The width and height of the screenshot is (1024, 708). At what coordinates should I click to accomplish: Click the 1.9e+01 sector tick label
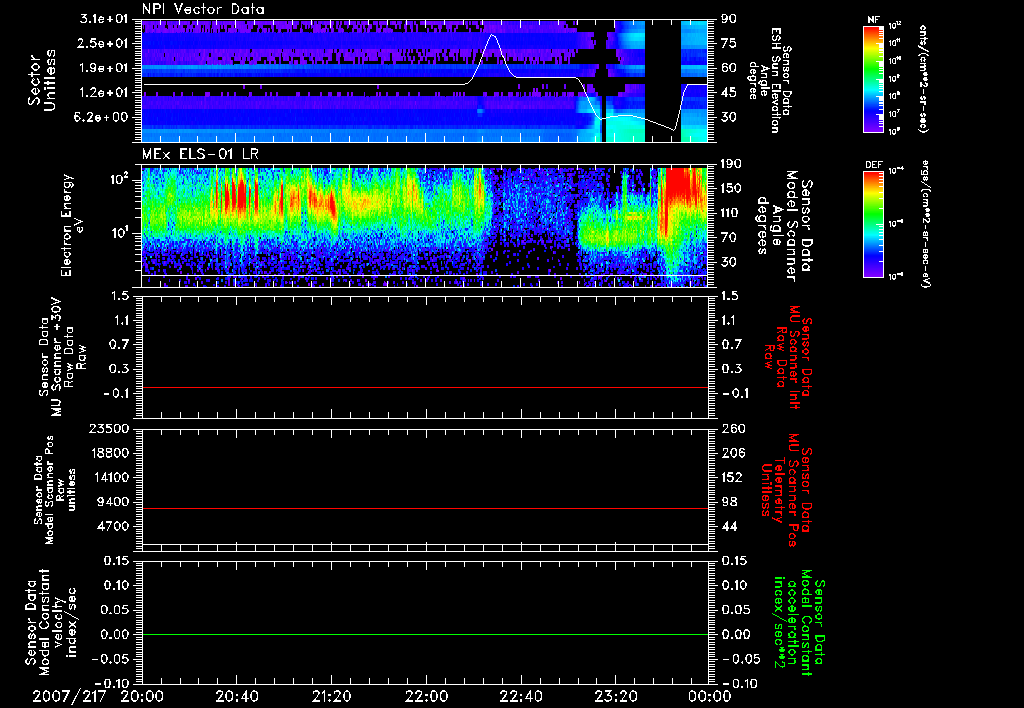click(103, 68)
